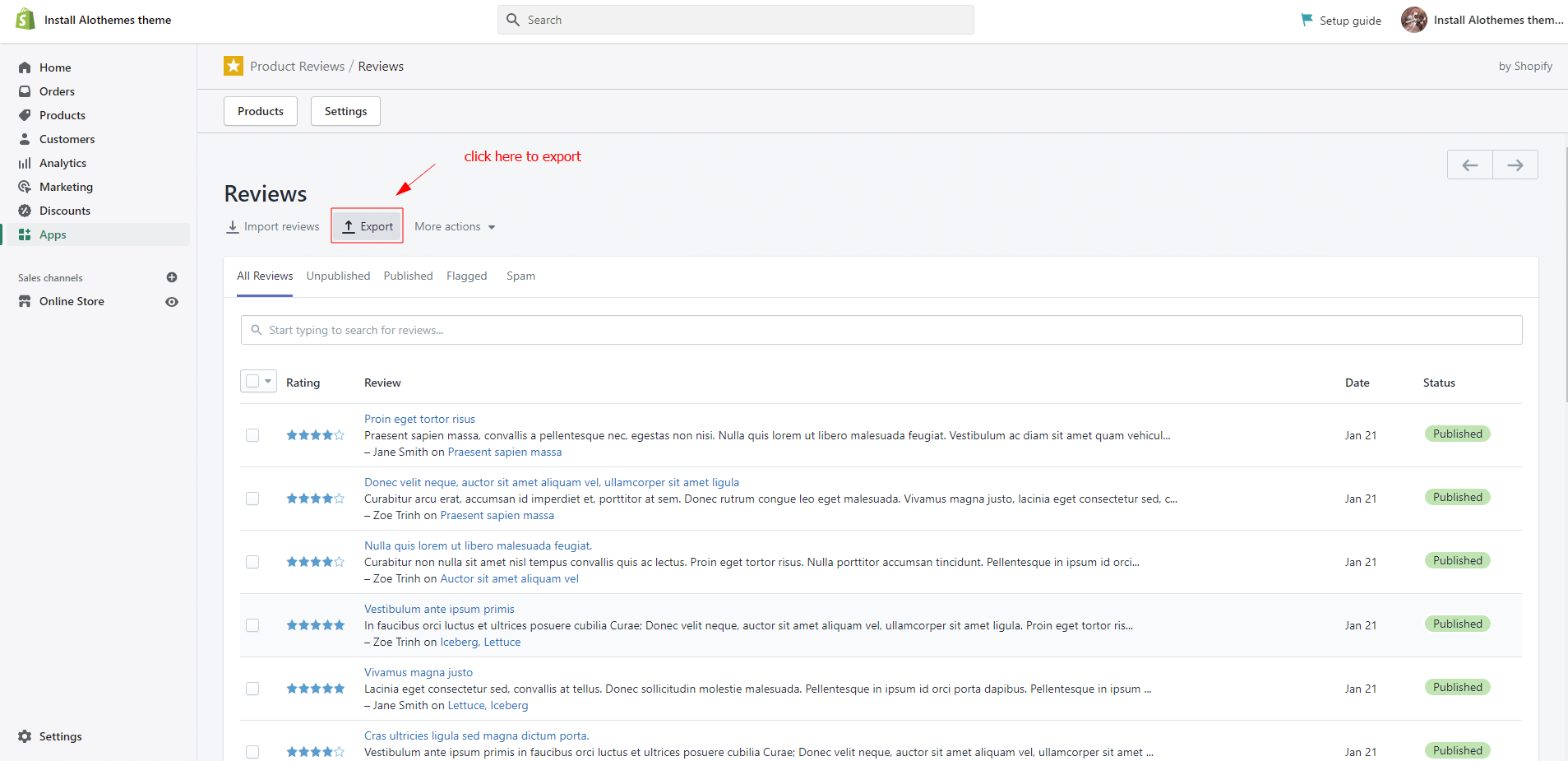The image size is (1568, 761).
Task: Open the select-all checkbox dropdown
Action: (268, 381)
